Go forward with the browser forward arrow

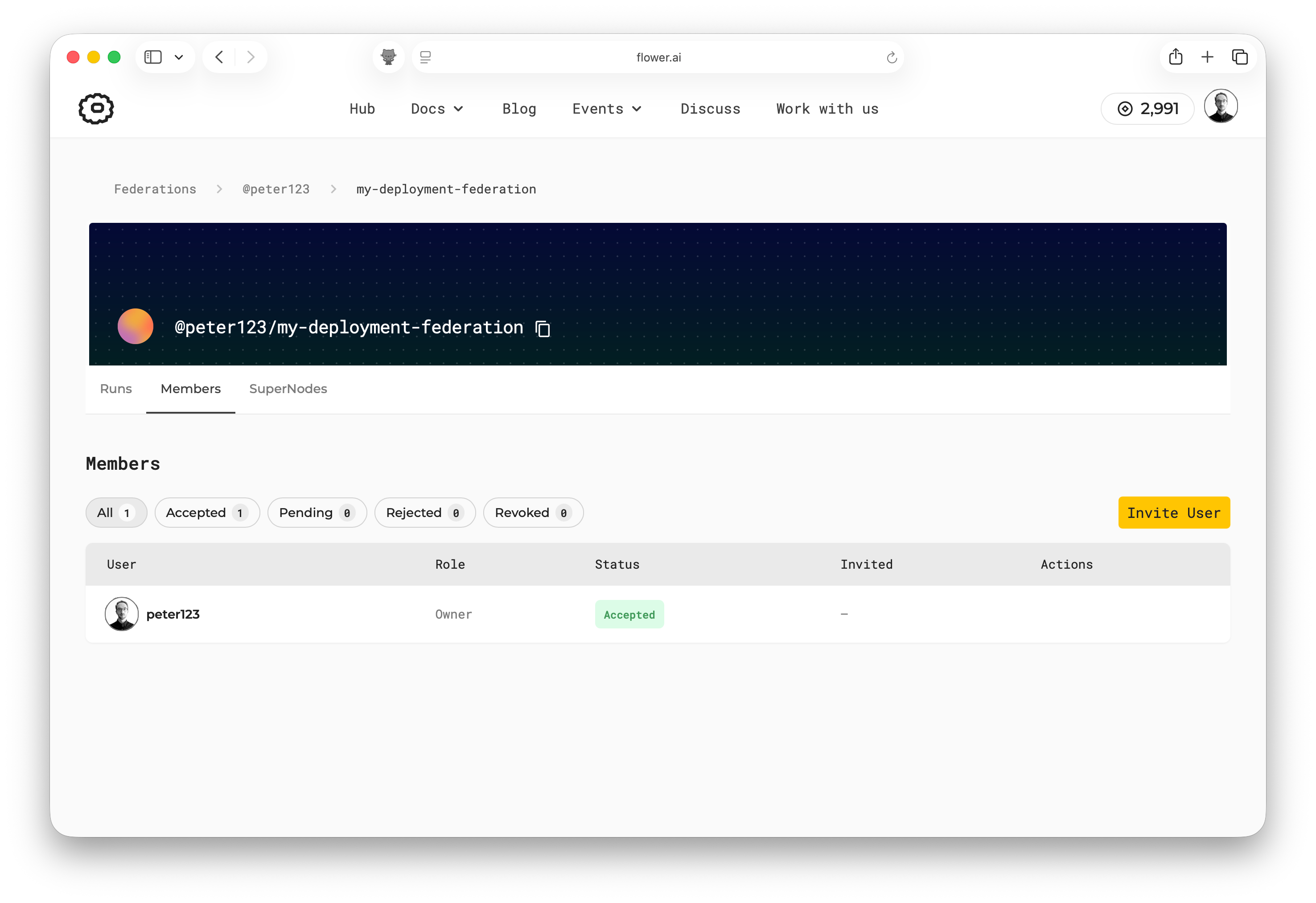[250, 57]
